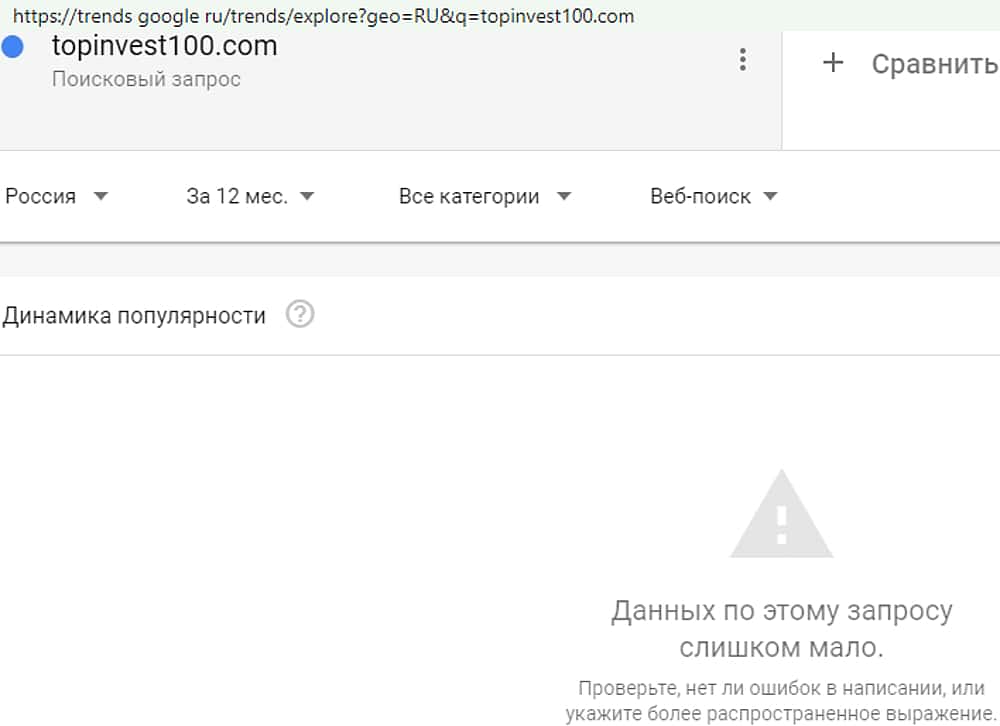Click the plus icon to add comparison

[x=833, y=63]
